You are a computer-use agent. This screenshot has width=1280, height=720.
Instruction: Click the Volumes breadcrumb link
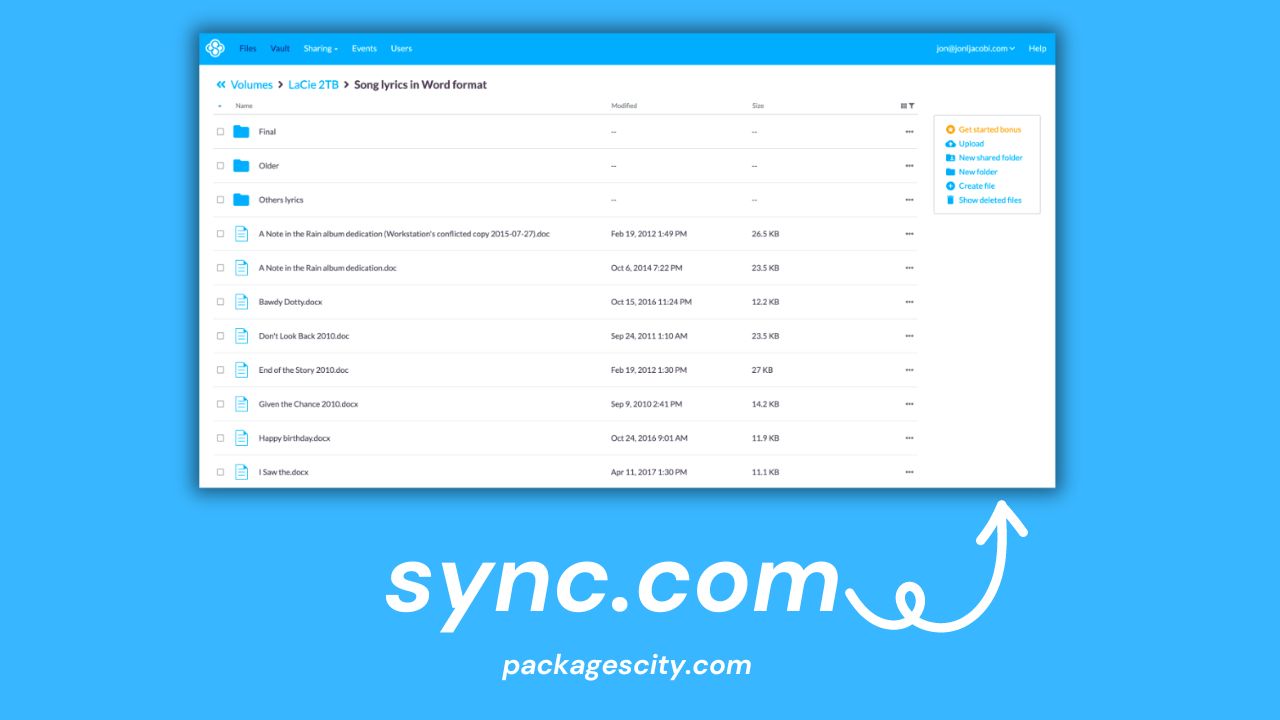click(251, 85)
